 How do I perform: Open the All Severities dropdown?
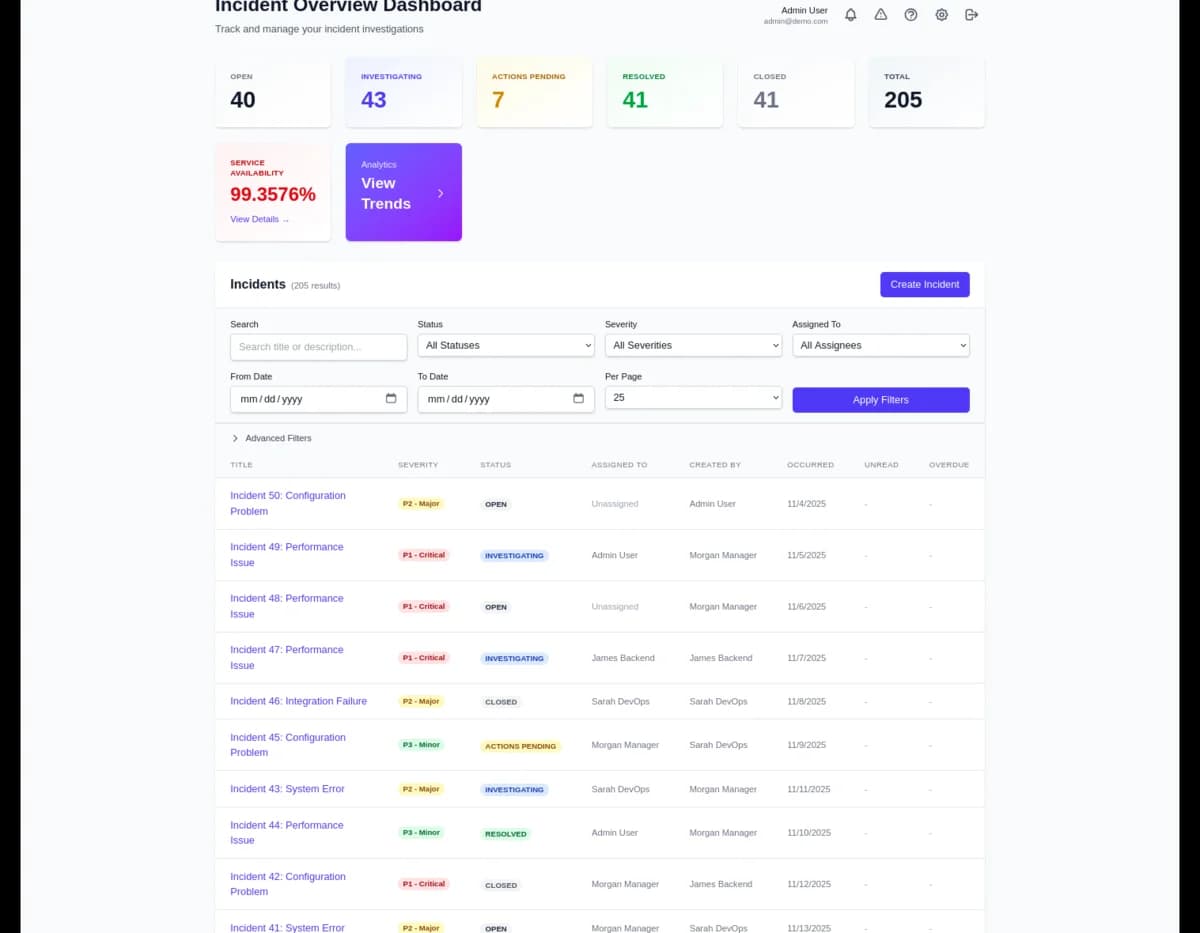point(693,345)
